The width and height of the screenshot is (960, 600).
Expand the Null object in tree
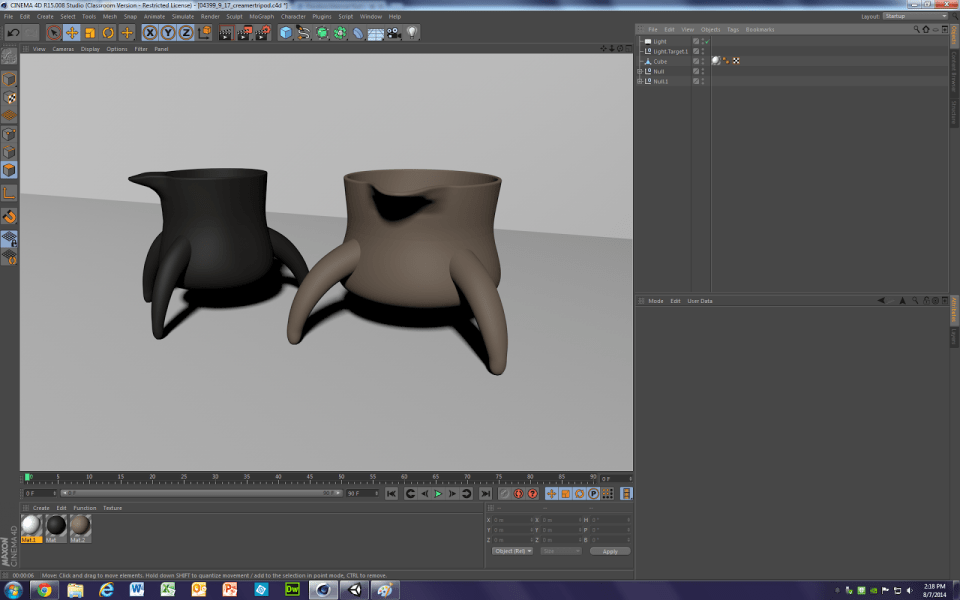640,71
